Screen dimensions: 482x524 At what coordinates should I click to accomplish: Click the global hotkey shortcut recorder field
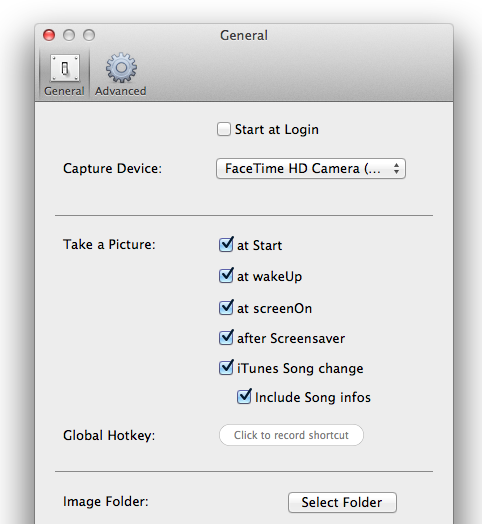click(291, 435)
